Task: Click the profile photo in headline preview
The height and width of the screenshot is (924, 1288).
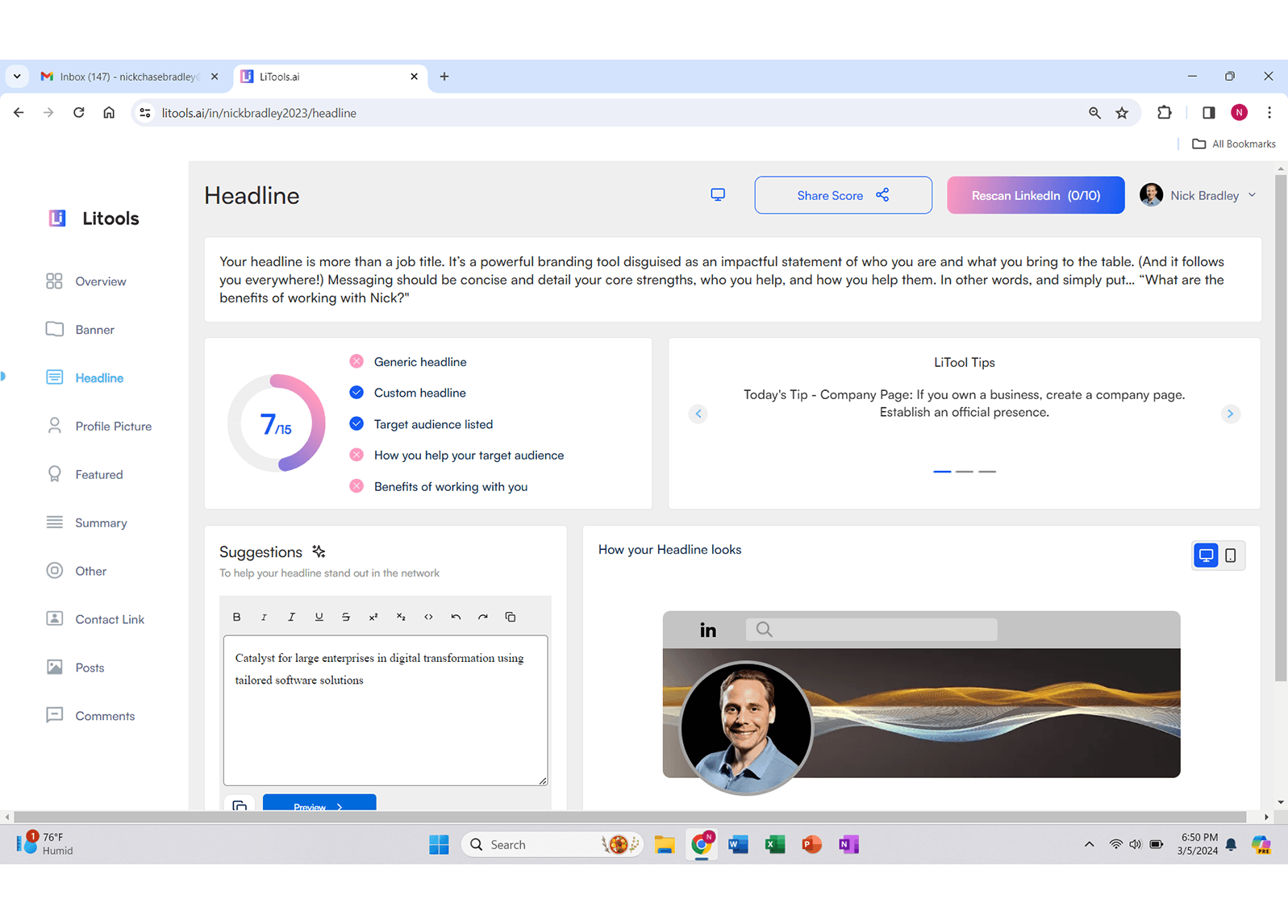Action: pyautogui.click(x=746, y=727)
